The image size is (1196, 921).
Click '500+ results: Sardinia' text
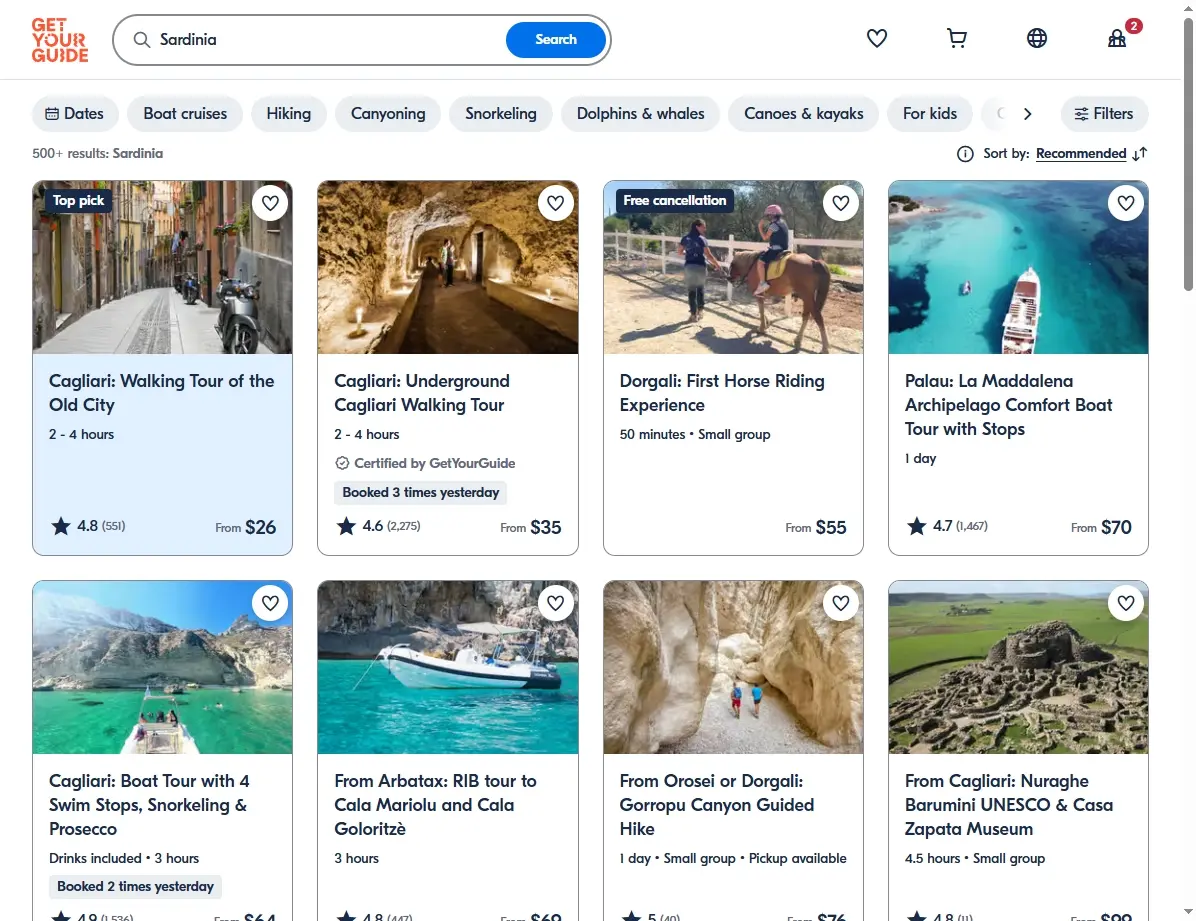pyautogui.click(x=98, y=153)
